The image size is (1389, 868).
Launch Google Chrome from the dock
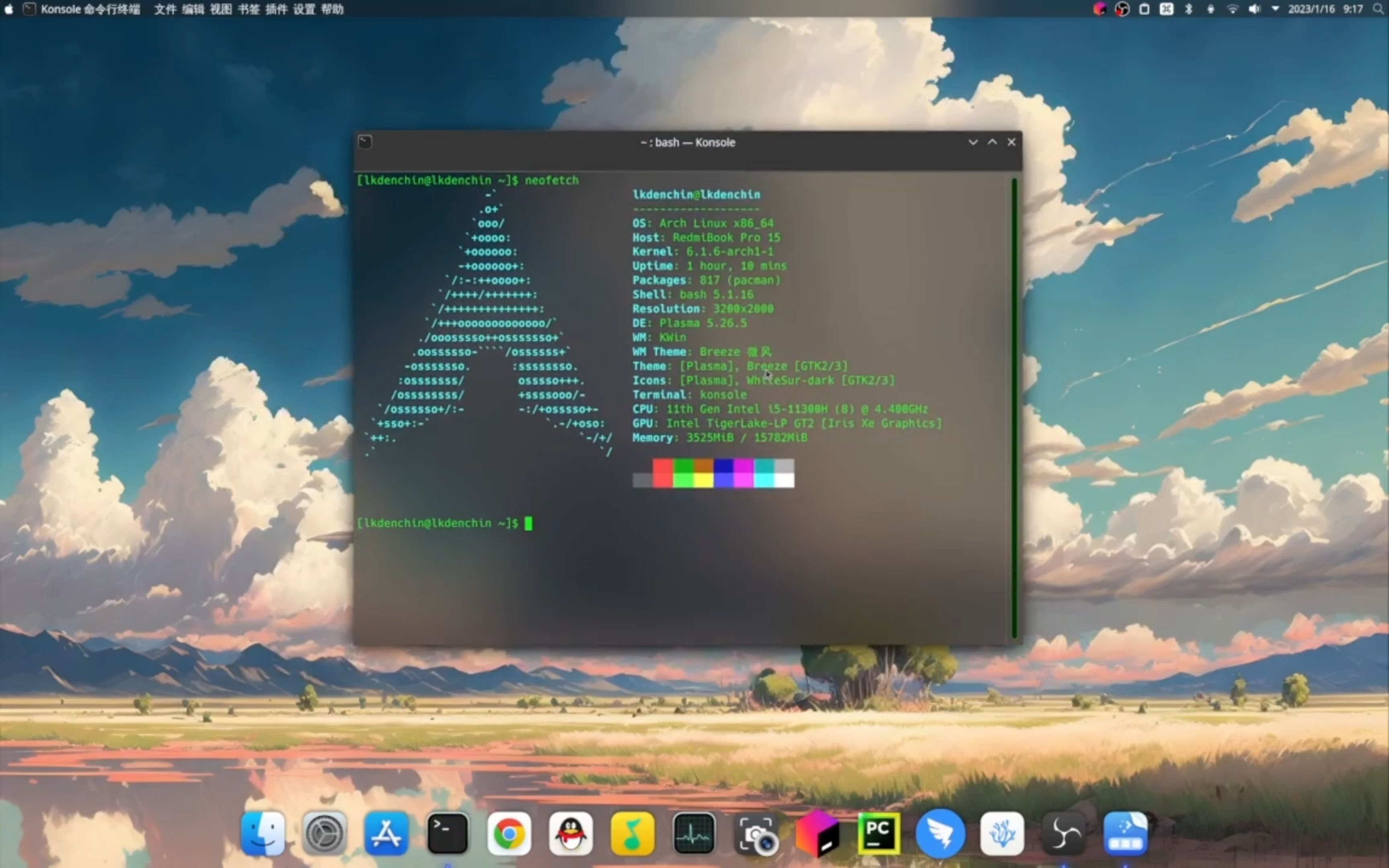[508, 833]
